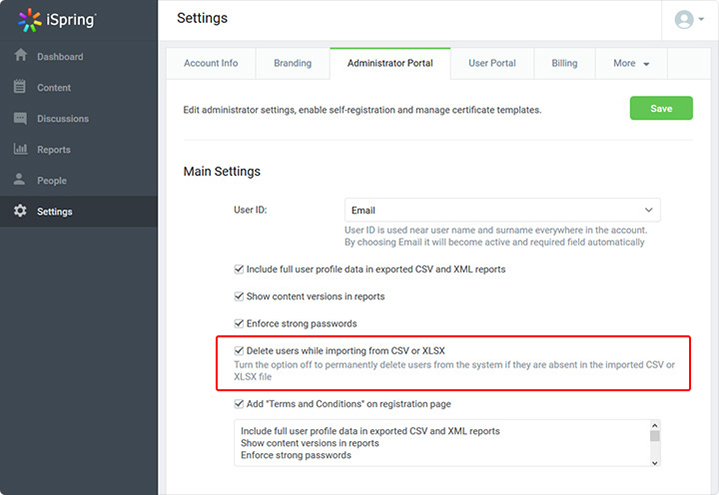Toggle Include full user profile data checkbox
719x495 pixels.
point(239,269)
